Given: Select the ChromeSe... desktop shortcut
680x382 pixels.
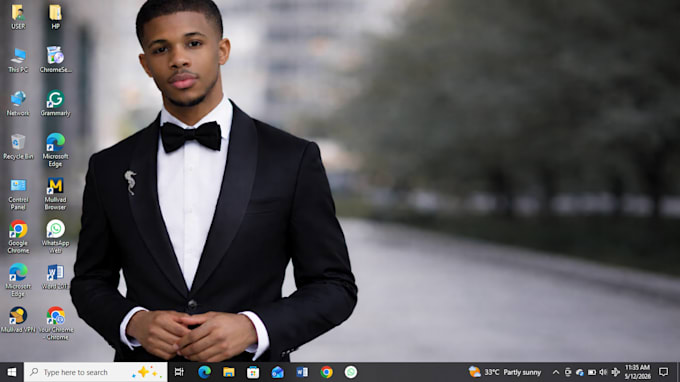Looking at the screenshot, I should pyautogui.click(x=55, y=60).
